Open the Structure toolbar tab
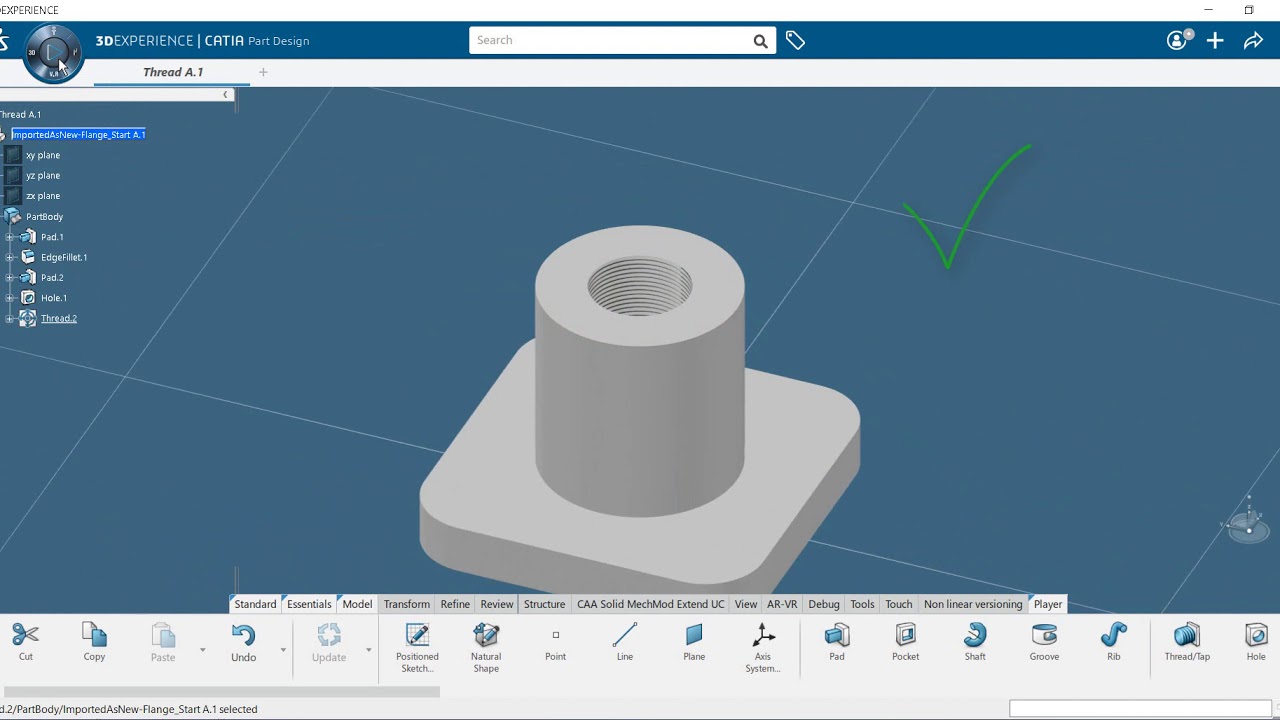The image size is (1280, 720). click(544, 604)
